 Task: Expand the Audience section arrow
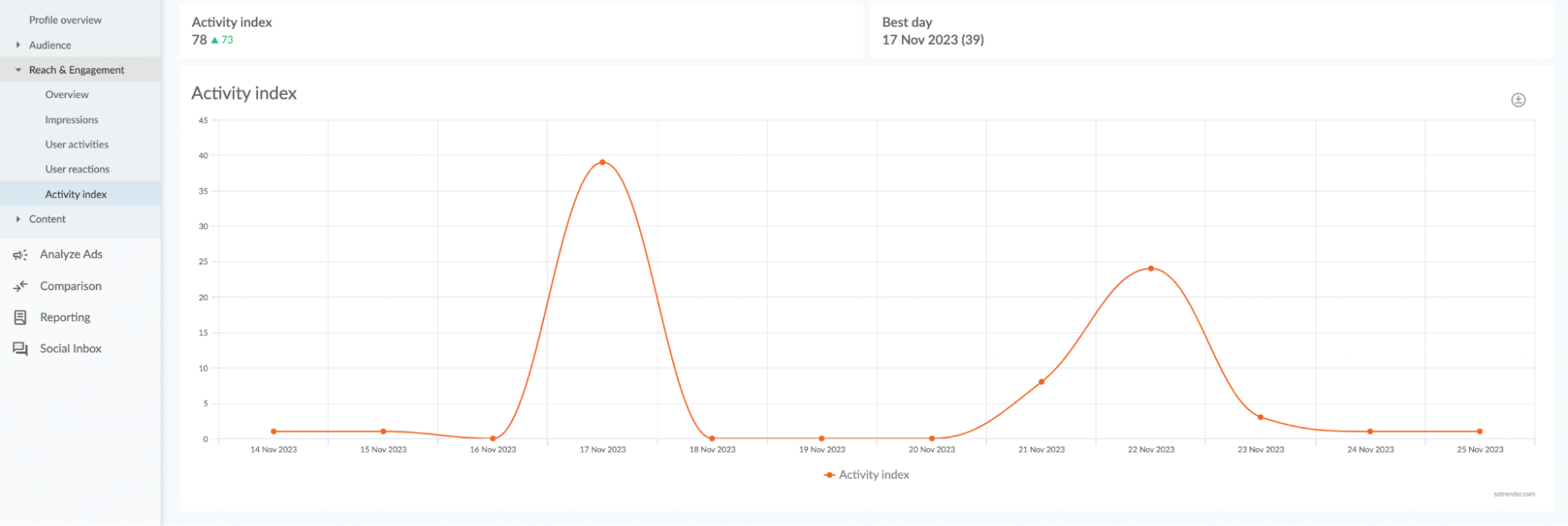(18, 45)
